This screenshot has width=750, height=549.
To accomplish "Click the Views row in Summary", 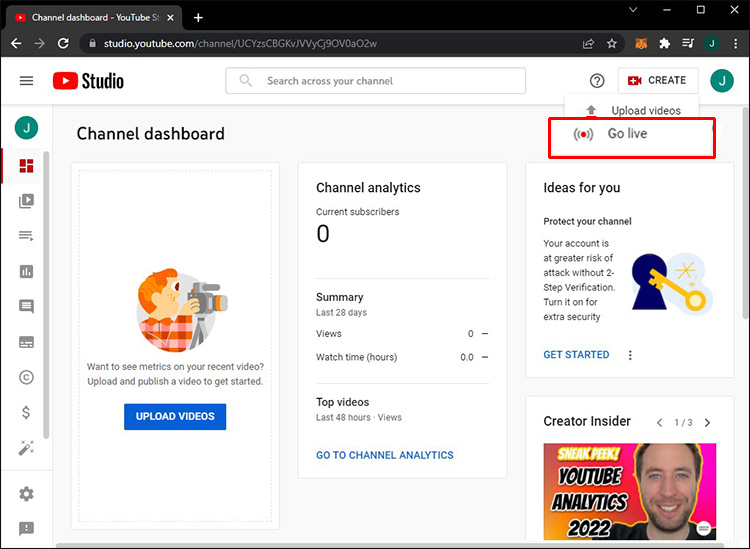I will [402, 334].
